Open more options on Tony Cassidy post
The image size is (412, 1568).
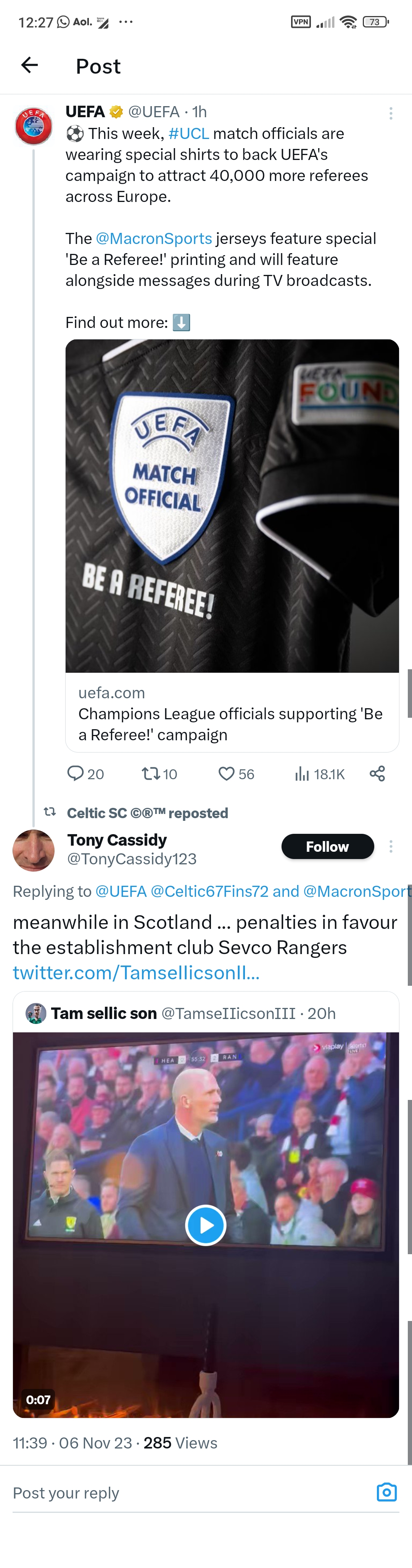click(x=391, y=846)
